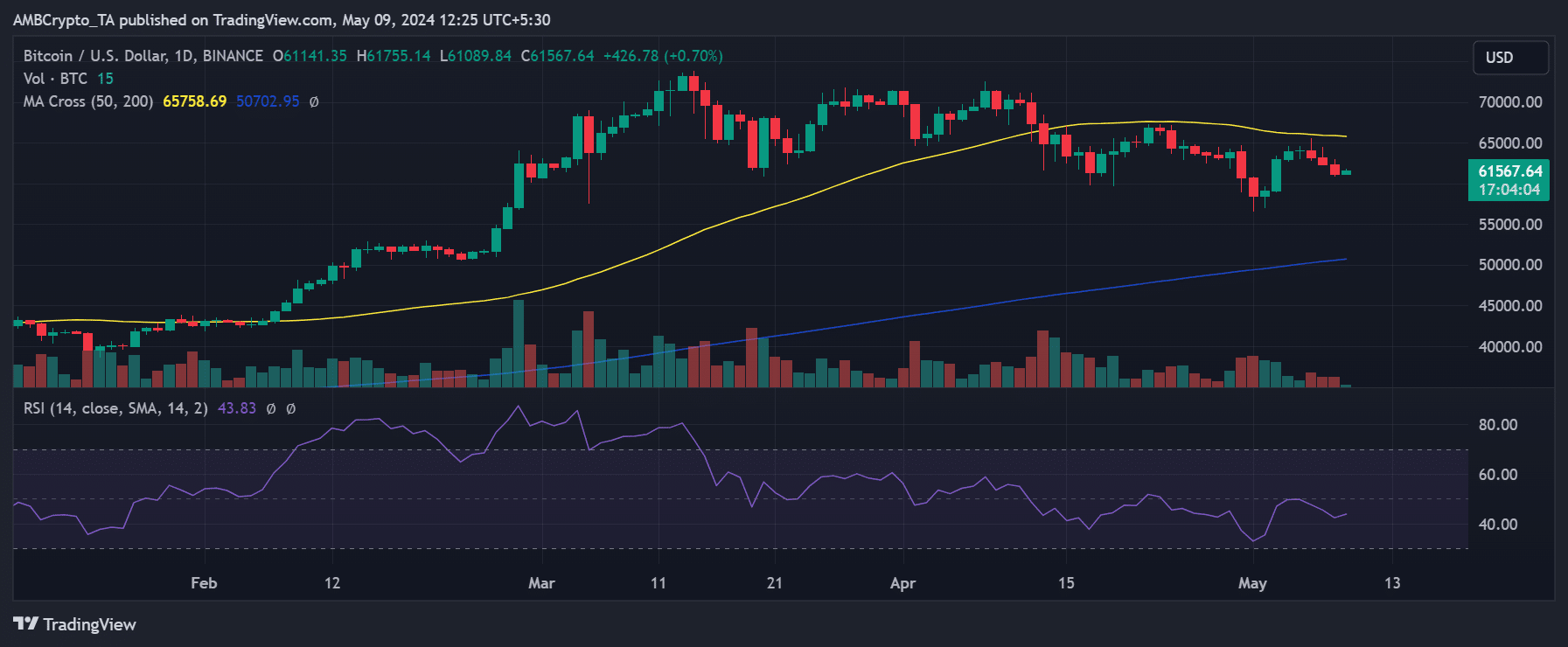Screen dimensions: 1568x647
Task: Click the 40000.00 price axis label
Action: click(x=1510, y=347)
